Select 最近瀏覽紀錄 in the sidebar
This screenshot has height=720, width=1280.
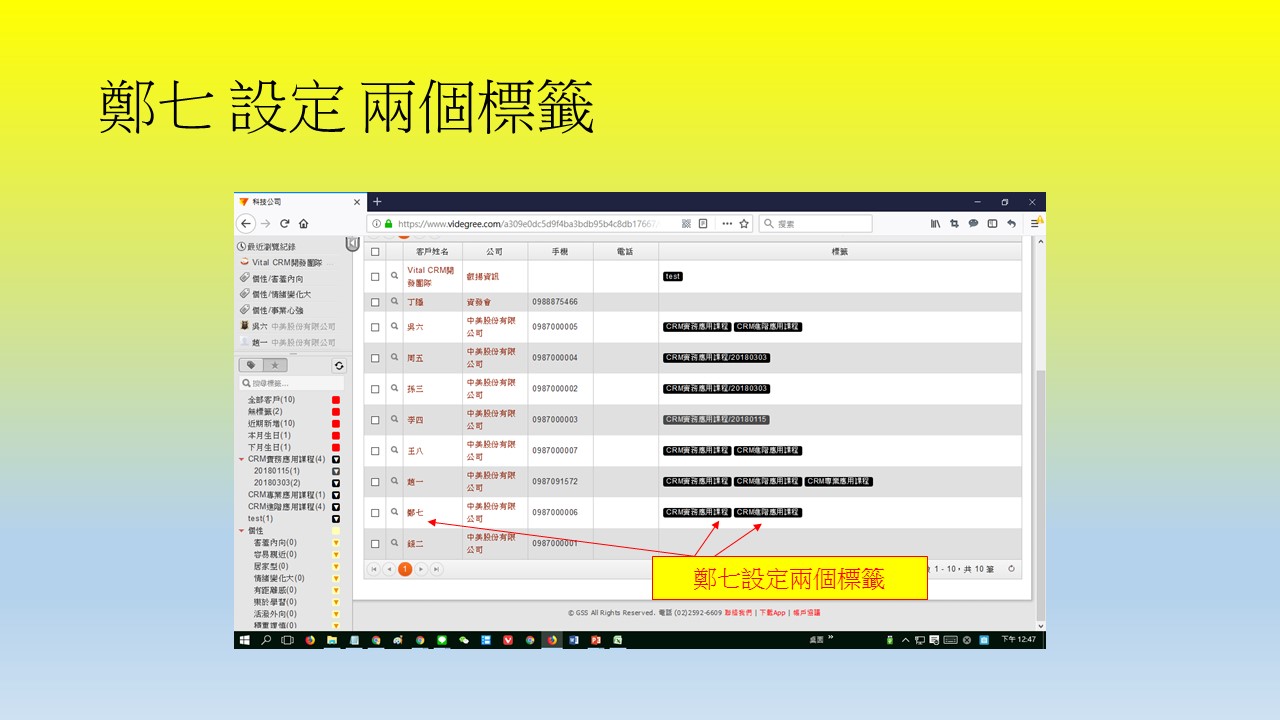coord(267,247)
